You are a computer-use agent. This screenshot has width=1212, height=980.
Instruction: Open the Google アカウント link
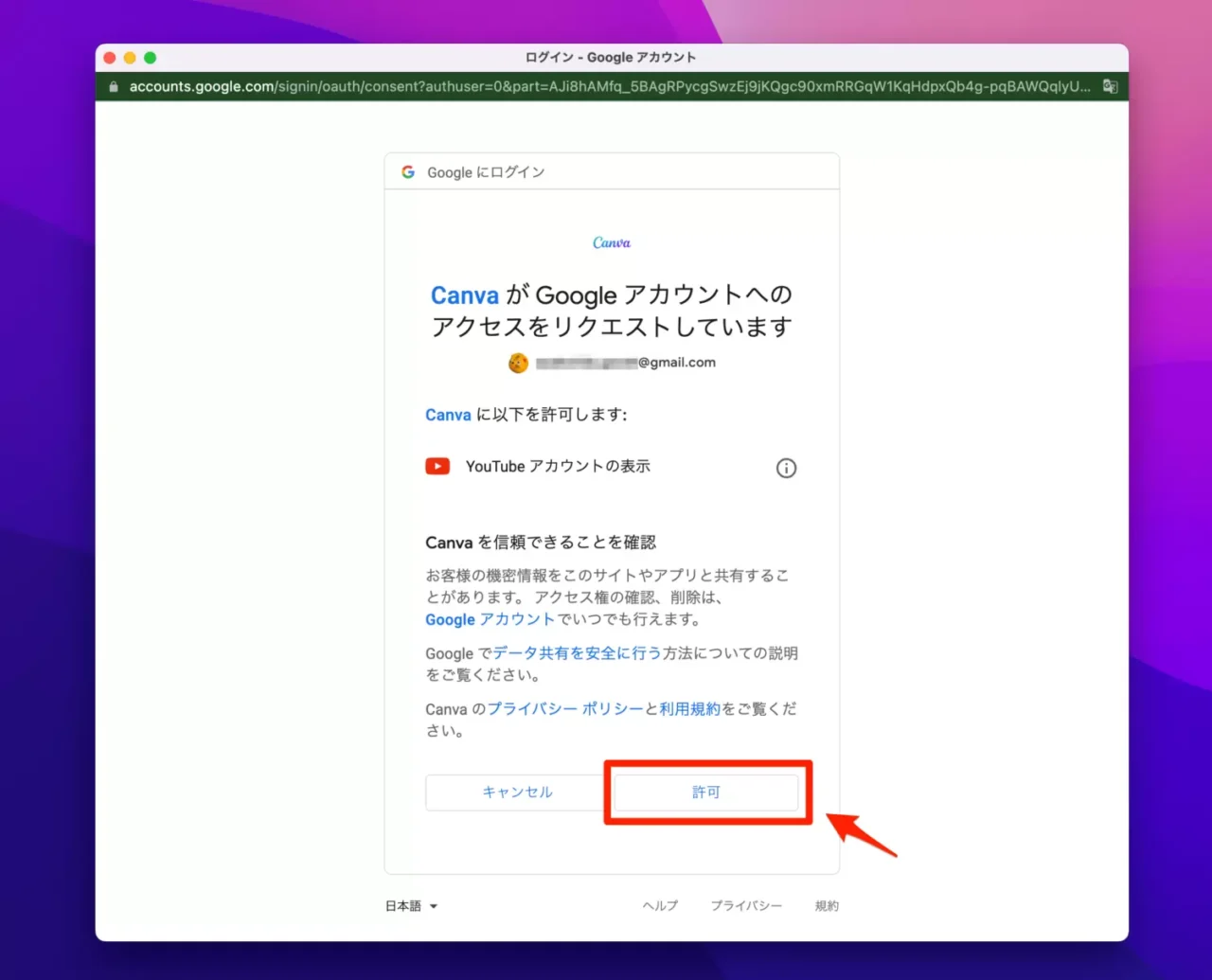point(490,619)
